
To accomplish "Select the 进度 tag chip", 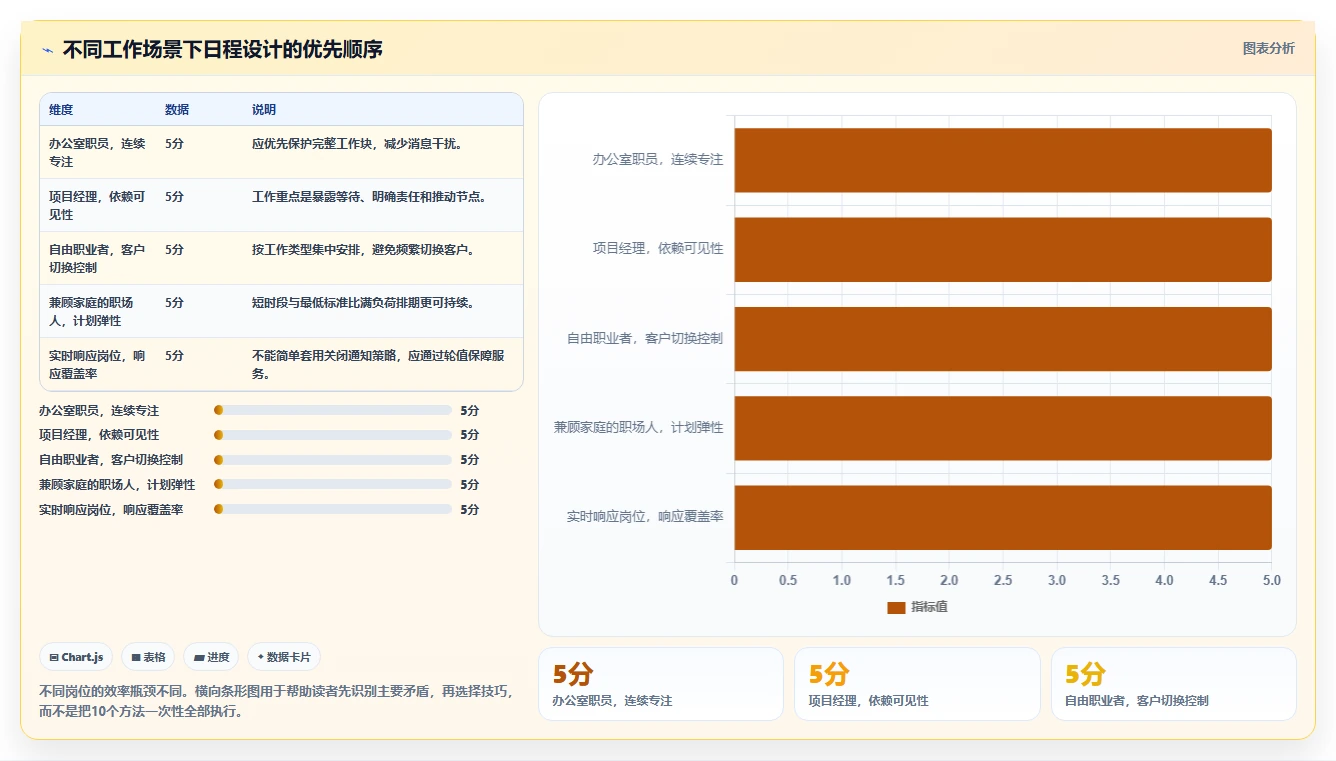I will (x=211, y=657).
